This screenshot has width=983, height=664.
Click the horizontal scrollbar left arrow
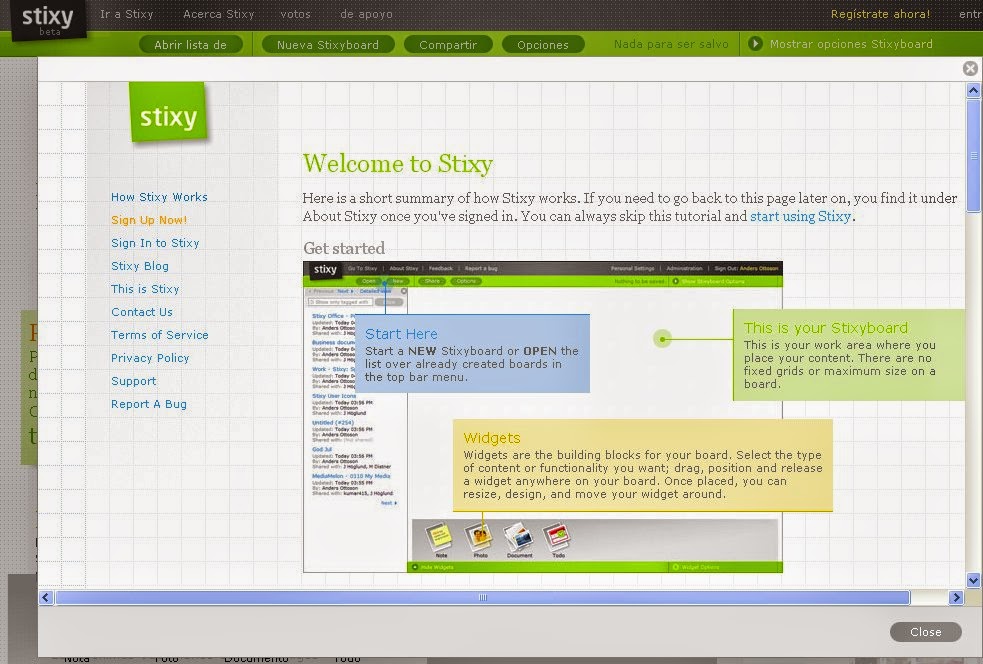[x=46, y=598]
